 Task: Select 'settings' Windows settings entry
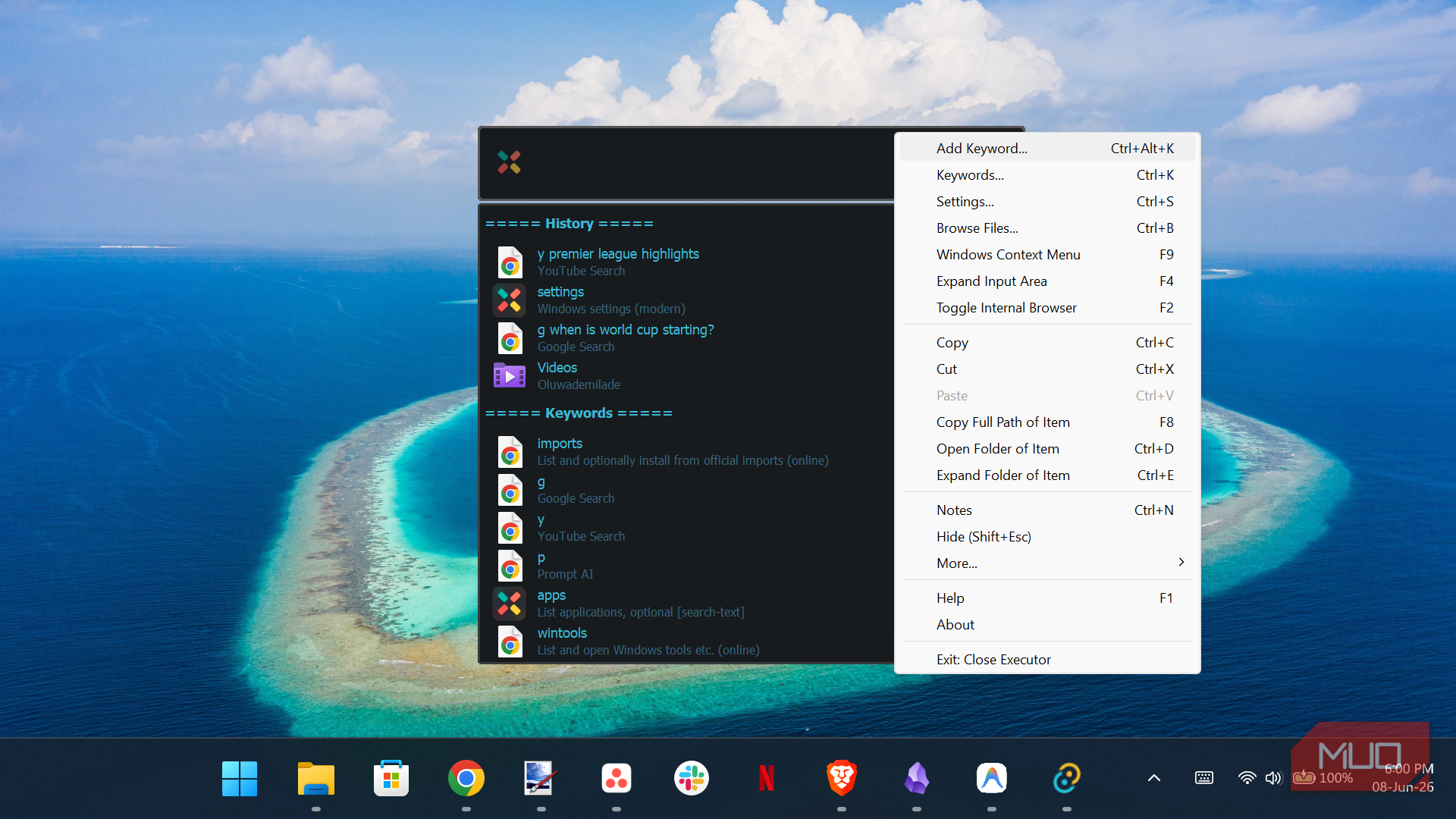pos(689,300)
